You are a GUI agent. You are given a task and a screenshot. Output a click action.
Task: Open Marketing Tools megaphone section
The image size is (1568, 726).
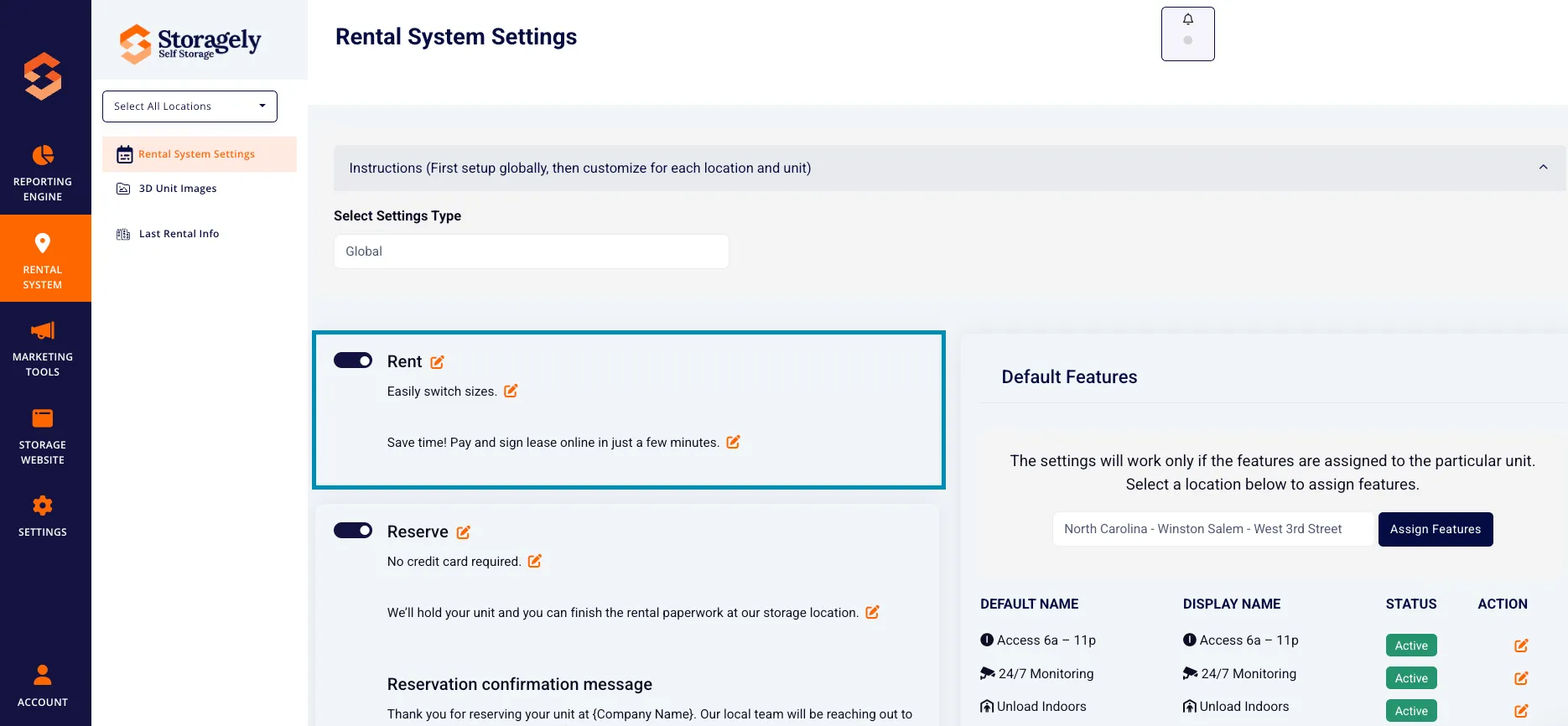click(43, 348)
